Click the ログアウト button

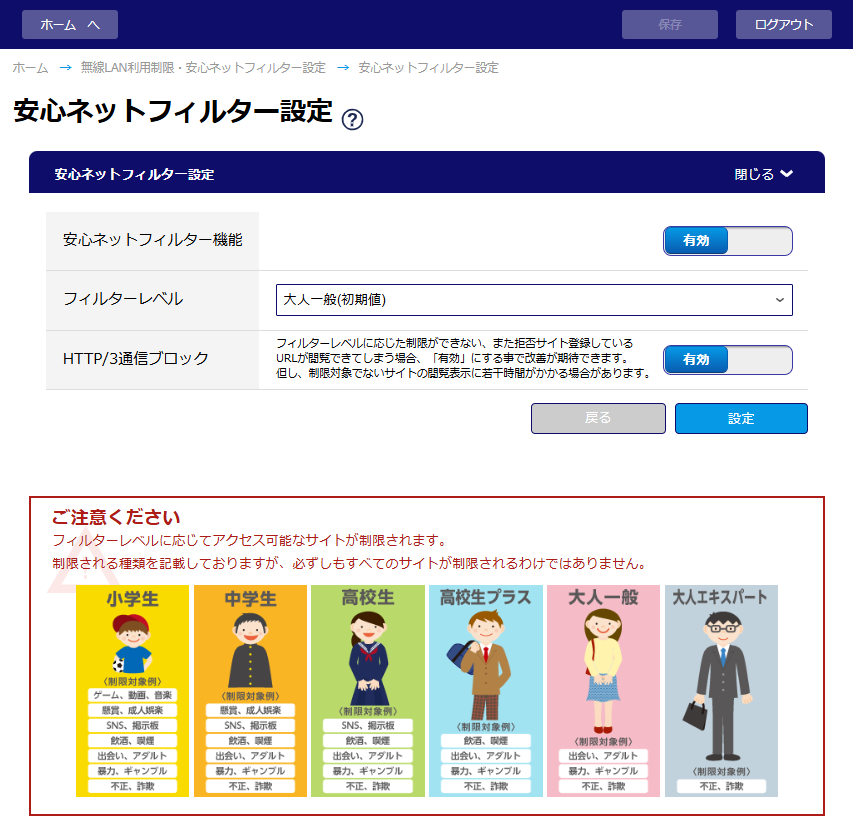coord(783,24)
